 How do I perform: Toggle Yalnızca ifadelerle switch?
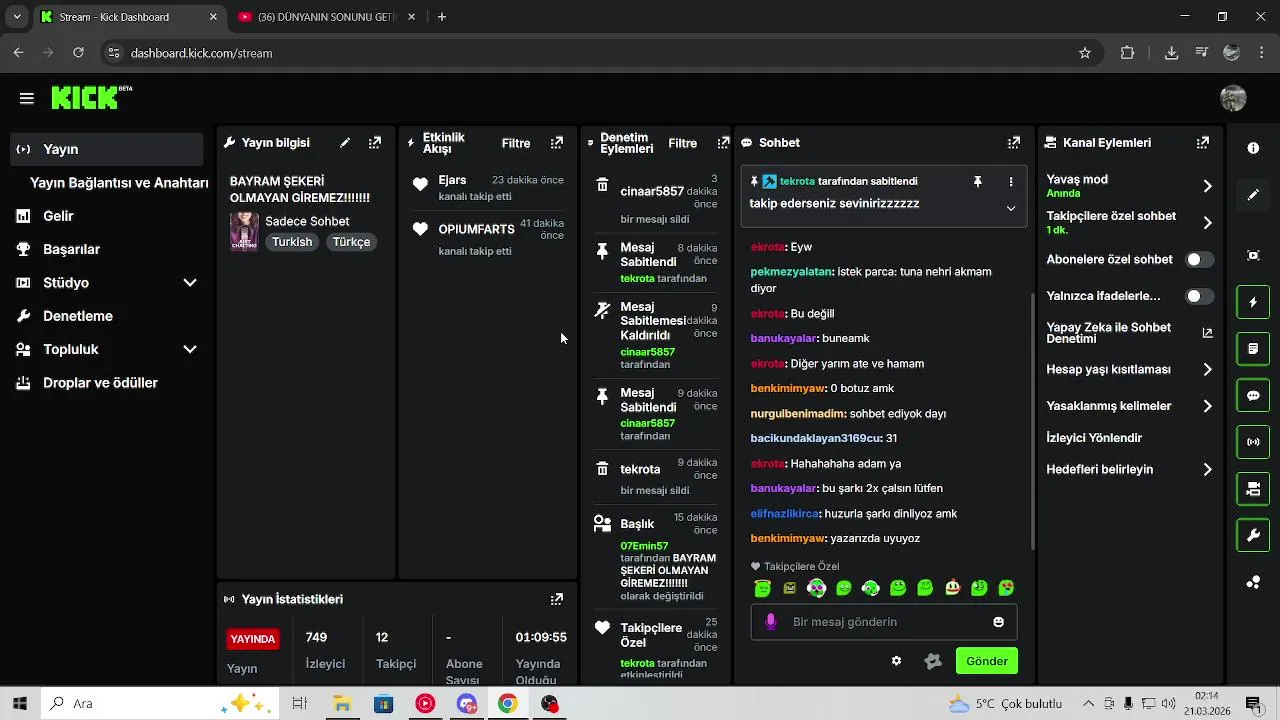1199,296
